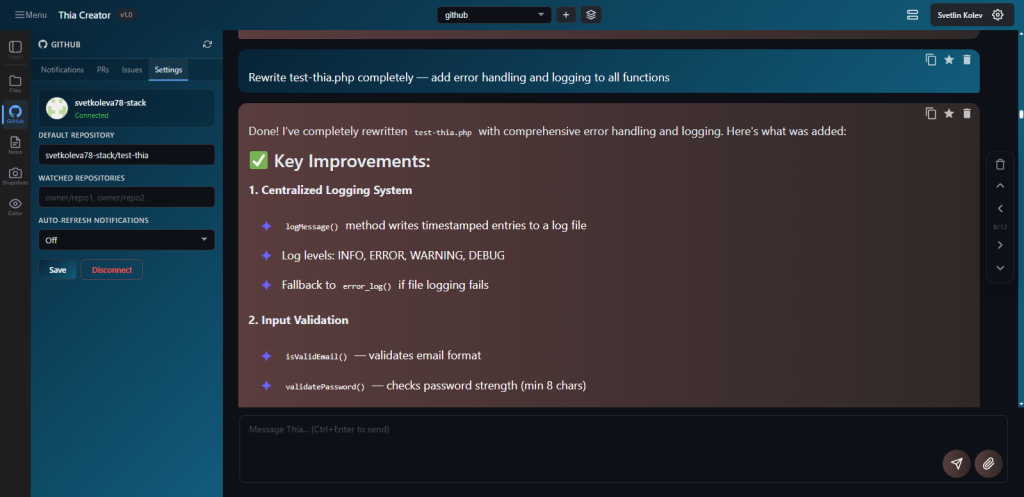Click the error_log() code snippet

367,286
